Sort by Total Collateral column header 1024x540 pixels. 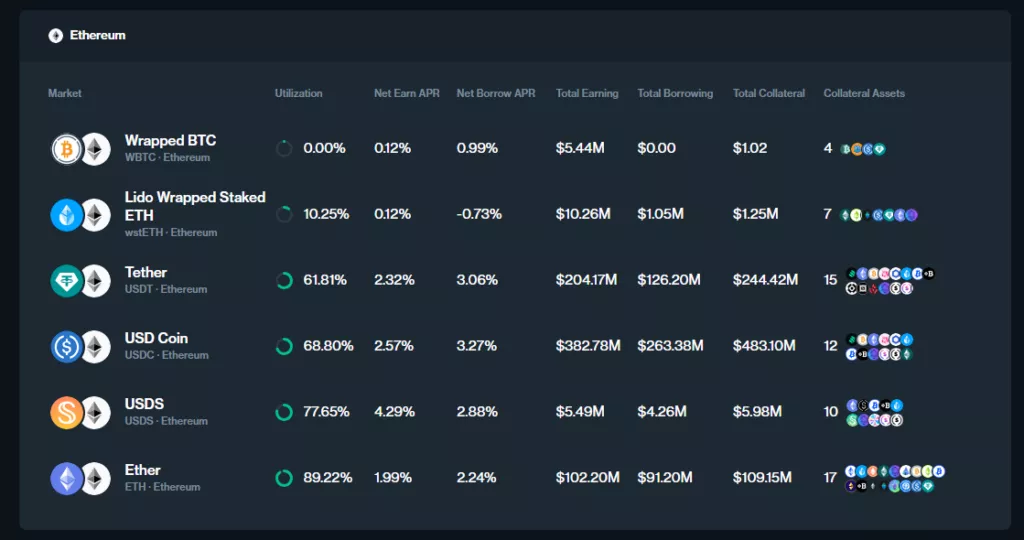pyautogui.click(x=769, y=93)
